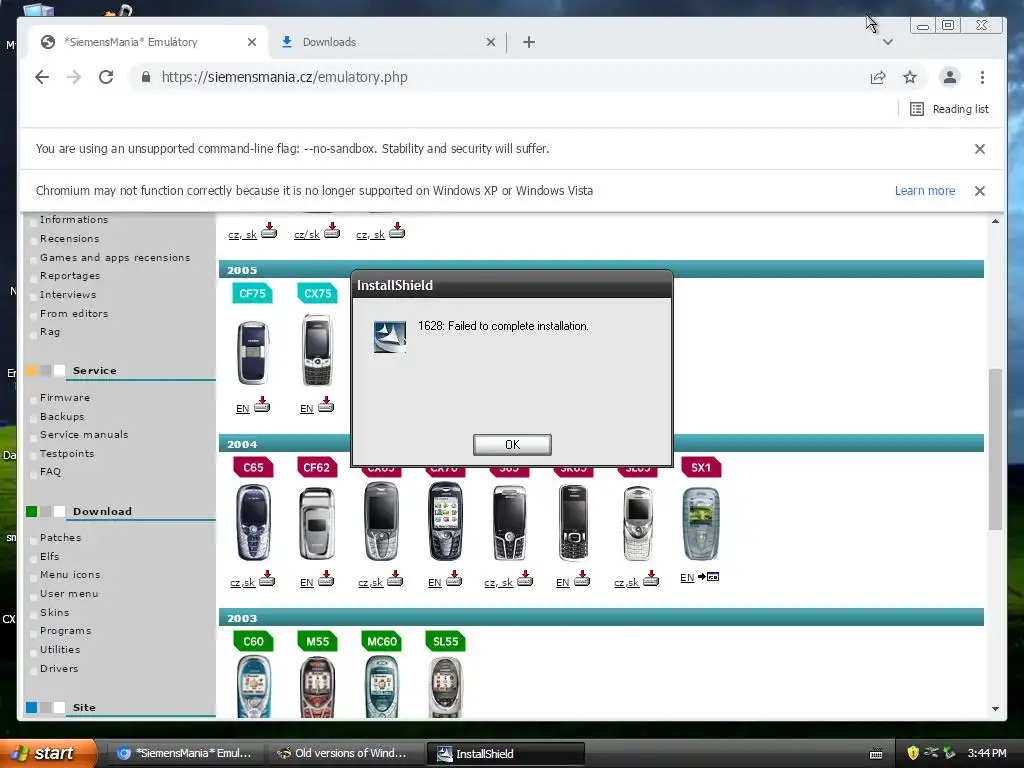
Task: Click the network connection tray icon
Action: [x=931, y=753]
